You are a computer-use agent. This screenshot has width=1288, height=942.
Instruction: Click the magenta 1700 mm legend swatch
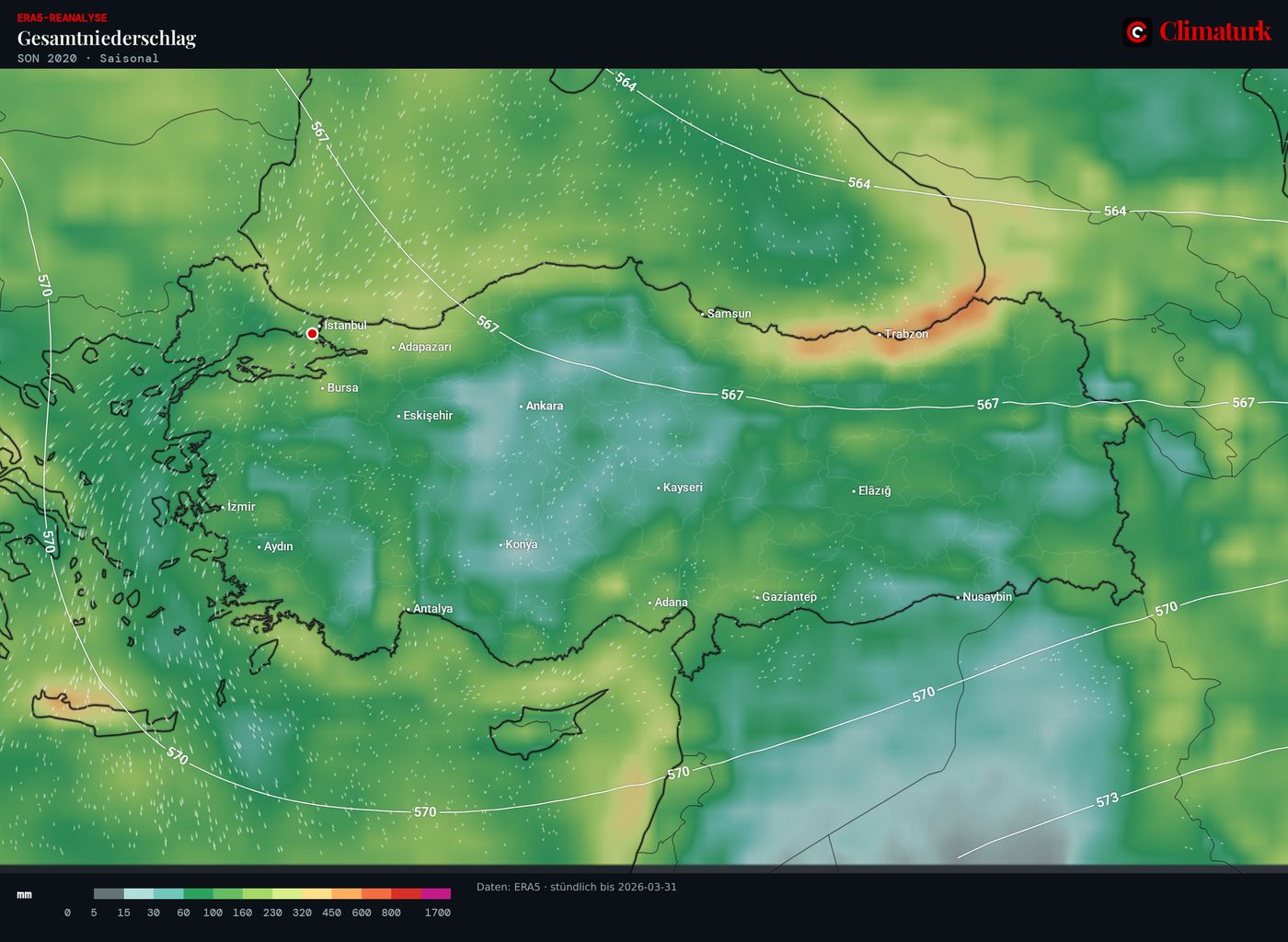pos(436,893)
